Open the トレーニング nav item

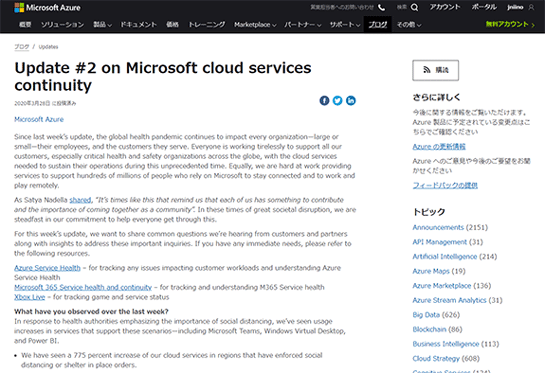pyautogui.click(x=206, y=25)
